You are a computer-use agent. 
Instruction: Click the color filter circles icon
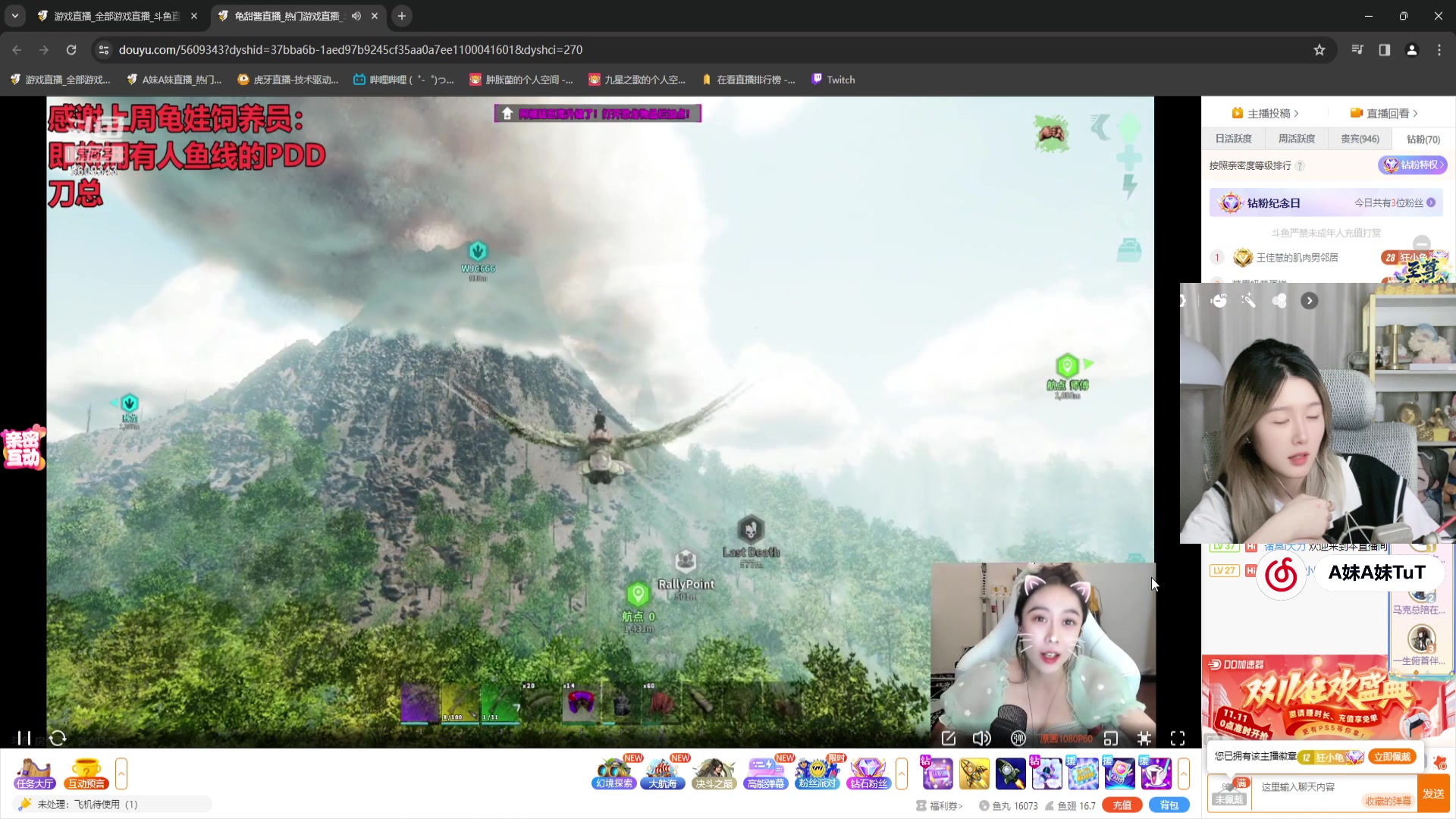pos(1279,301)
